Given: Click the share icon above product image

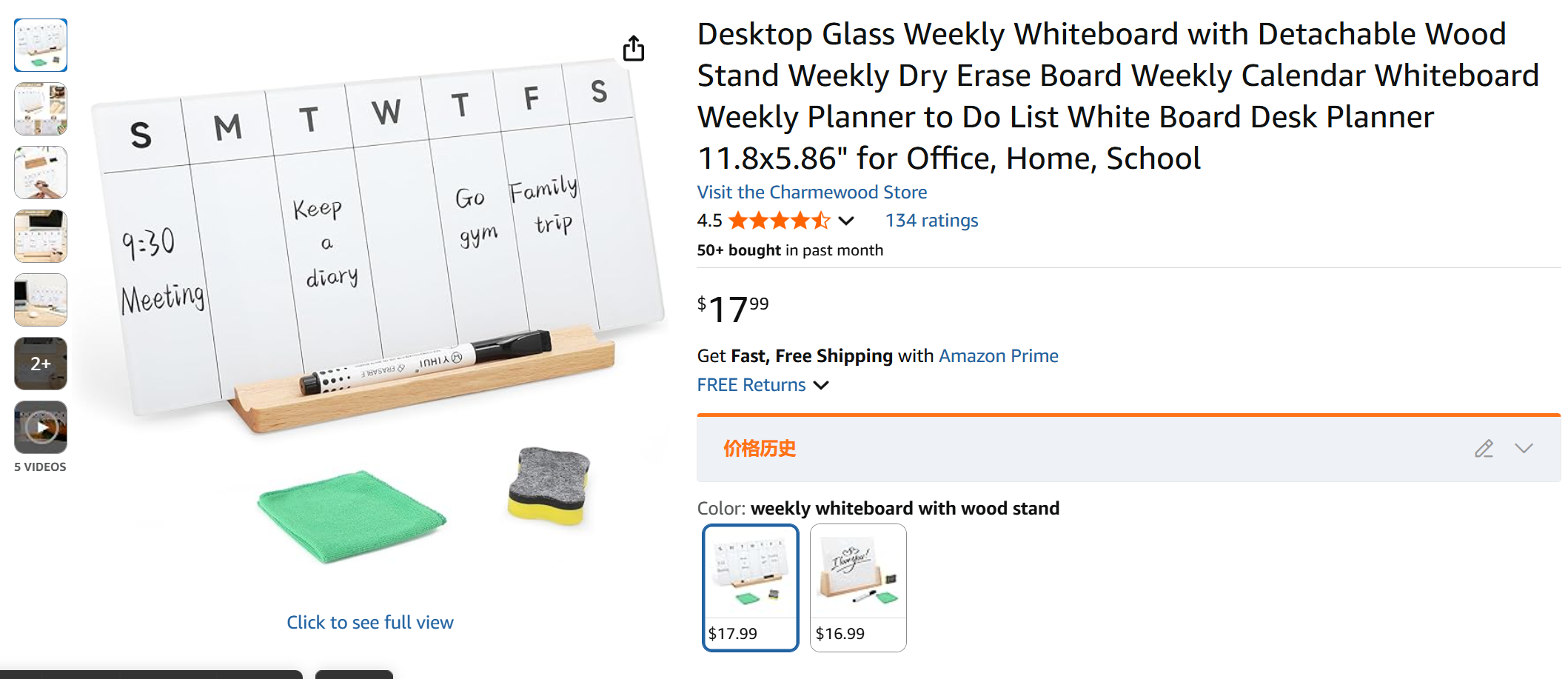Looking at the screenshot, I should click(633, 49).
